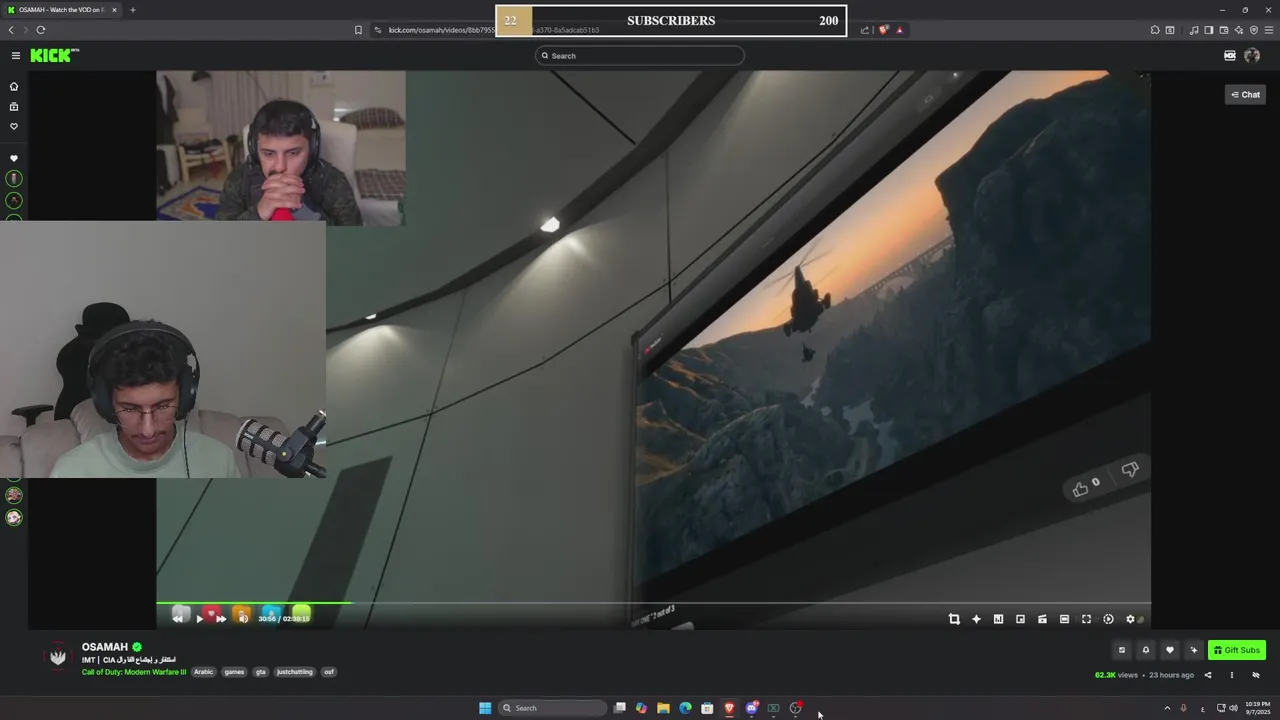Click the sparkle button beside Gift Subs
The height and width of the screenshot is (720, 1280).
(1193, 650)
